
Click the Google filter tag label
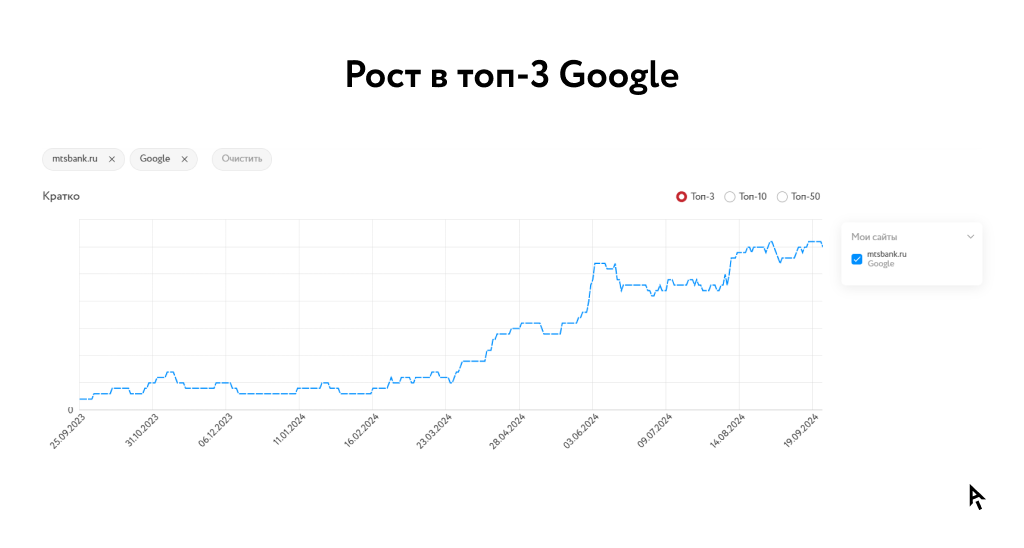tap(155, 159)
